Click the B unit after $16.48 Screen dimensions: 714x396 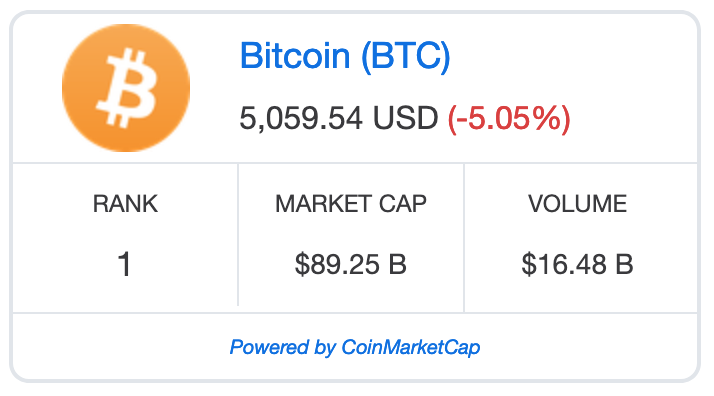(x=624, y=264)
